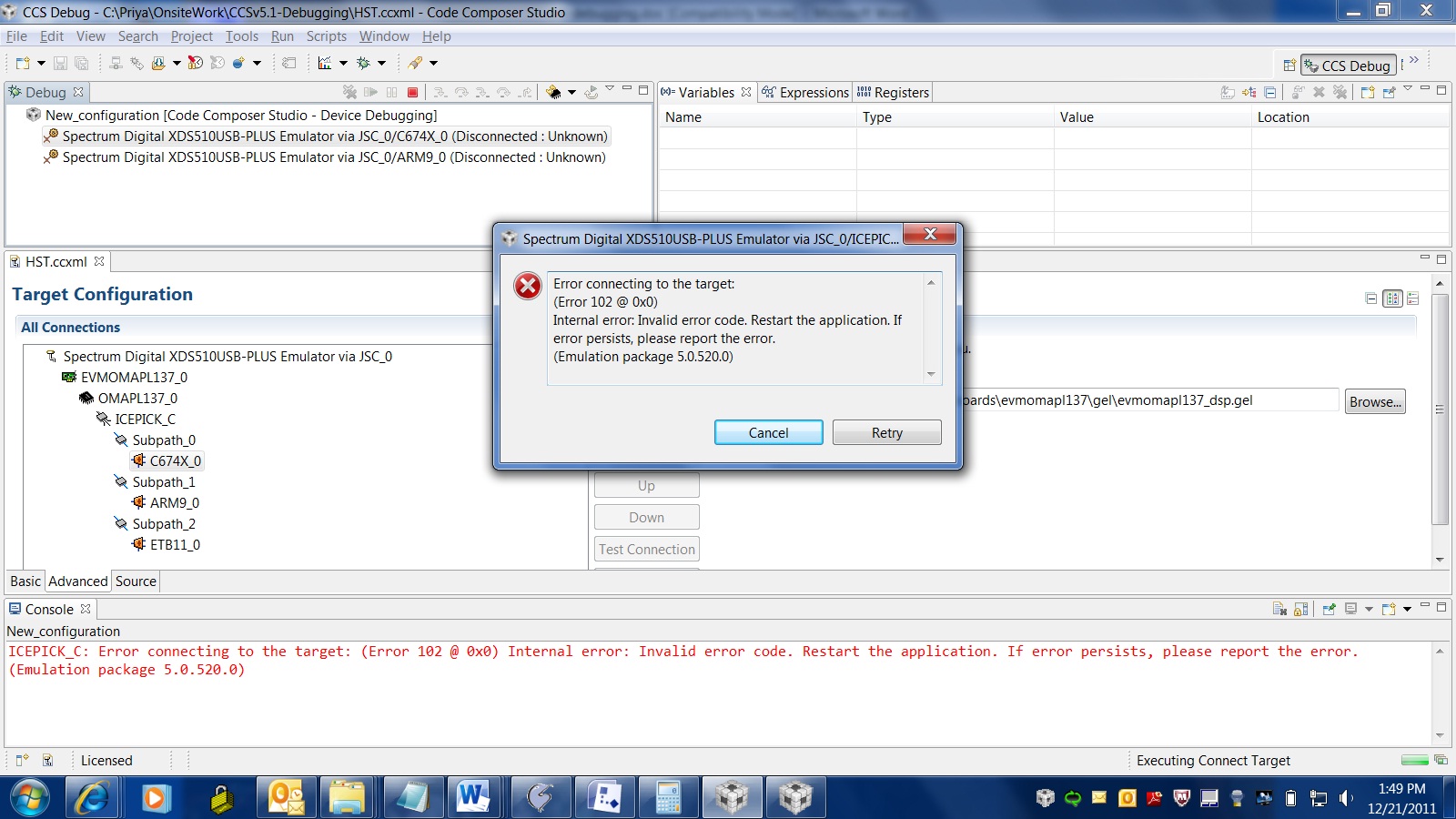Click the Save icon in main toolbar
This screenshot has height=819, width=1456.
coord(60,63)
